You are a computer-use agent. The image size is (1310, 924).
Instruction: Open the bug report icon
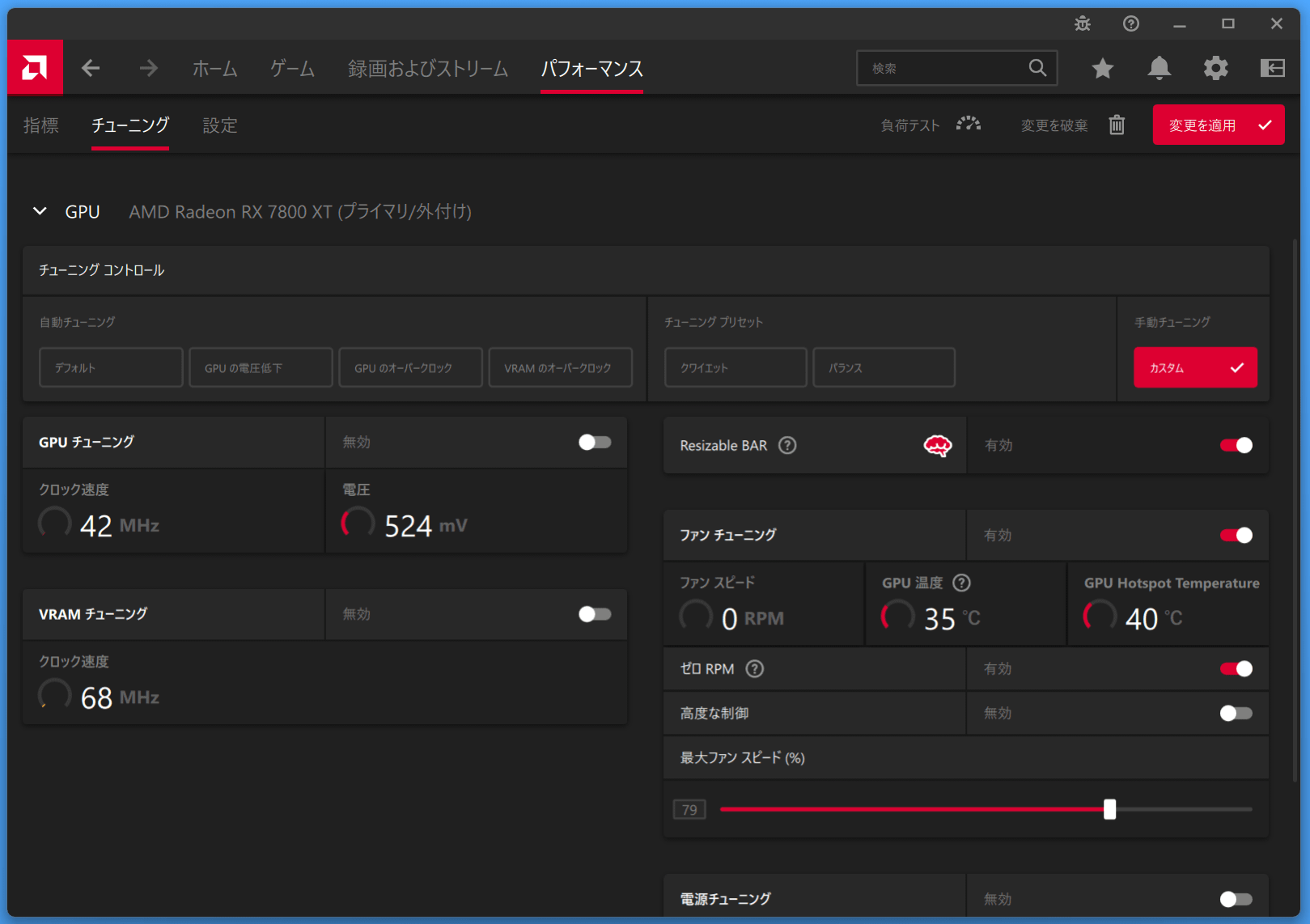click(1083, 23)
